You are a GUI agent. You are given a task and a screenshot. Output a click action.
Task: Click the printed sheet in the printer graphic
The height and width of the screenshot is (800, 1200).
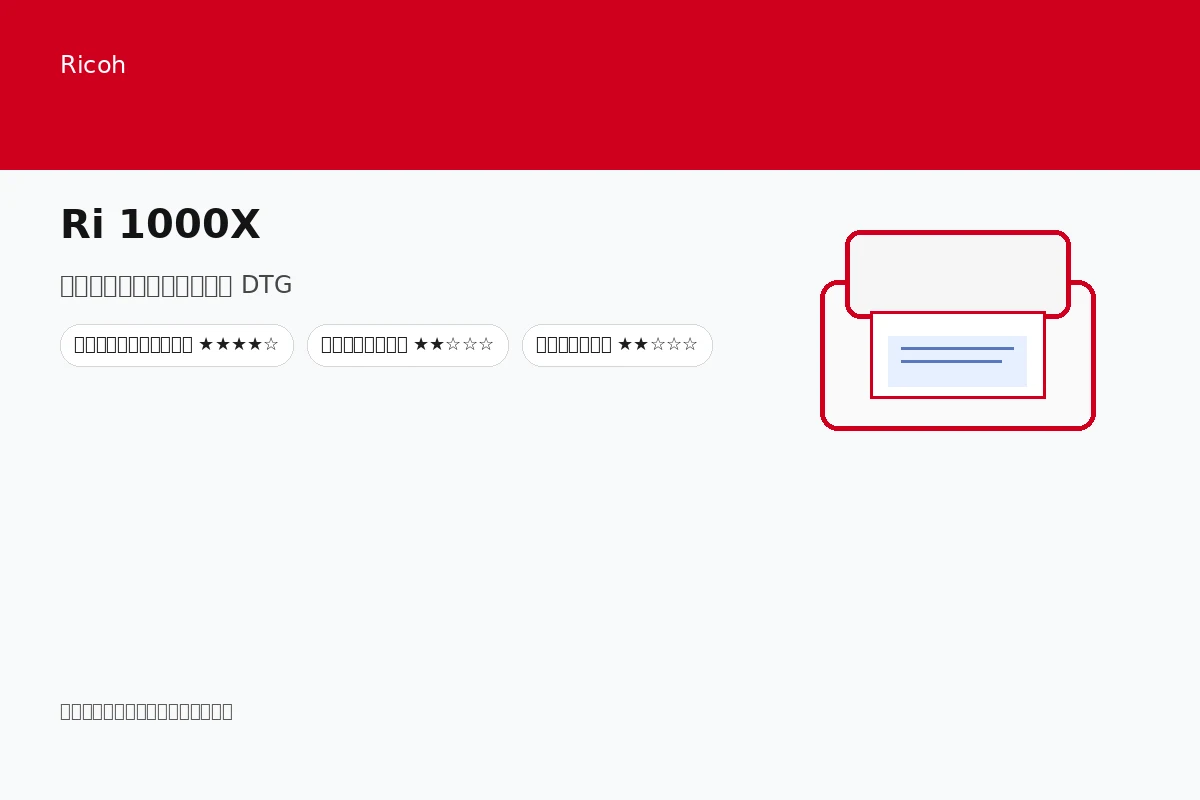(x=958, y=355)
